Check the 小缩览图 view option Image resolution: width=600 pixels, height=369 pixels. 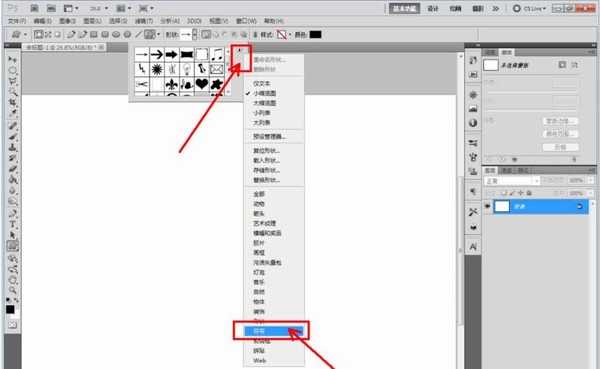(264, 93)
